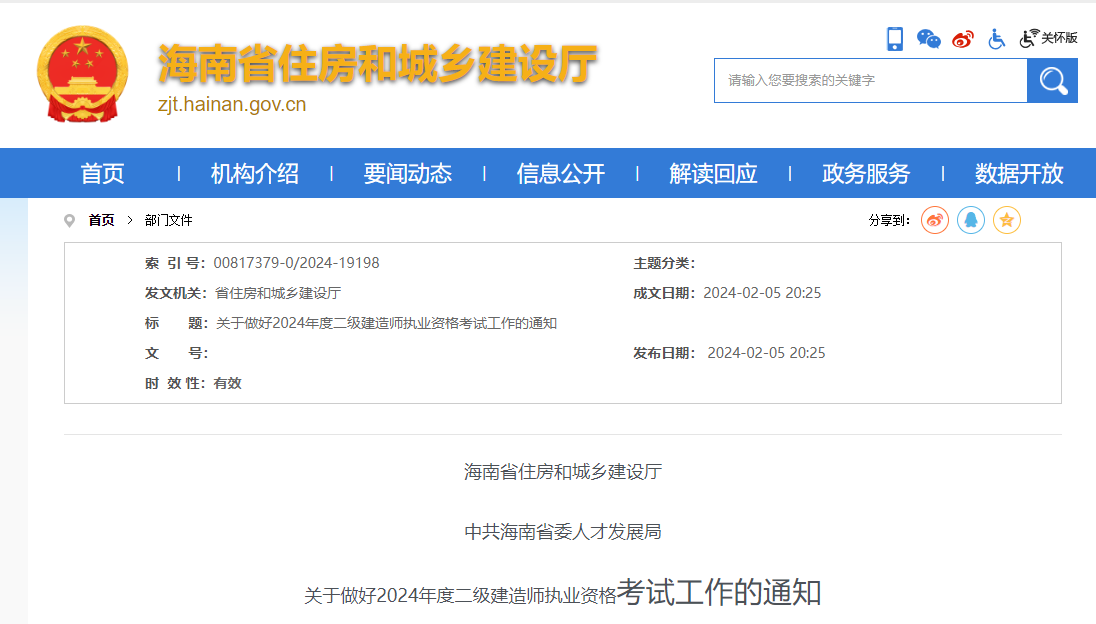The height and width of the screenshot is (624, 1096).
Task: Open the 机构介绍 navigation menu
Action: click(x=255, y=173)
